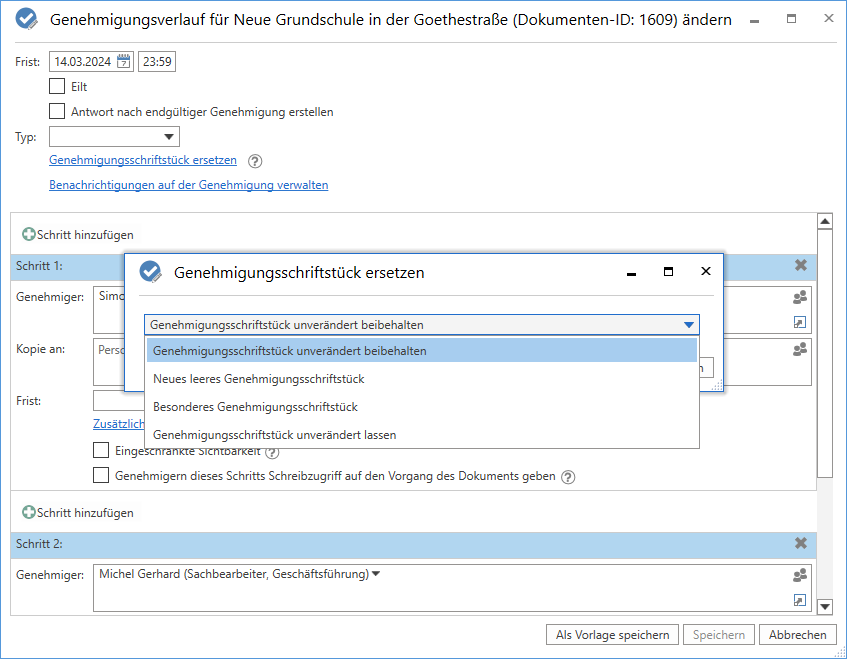Click the scrollbar down arrow in steps list

point(825,606)
